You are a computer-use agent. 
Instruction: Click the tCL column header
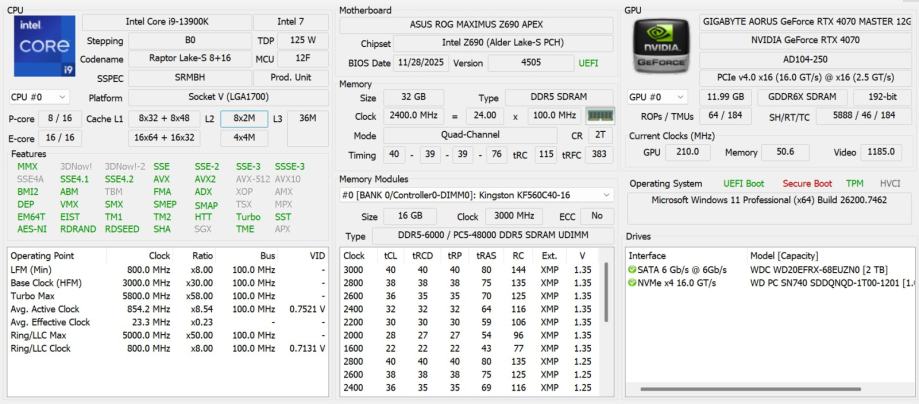click(390, 256)
